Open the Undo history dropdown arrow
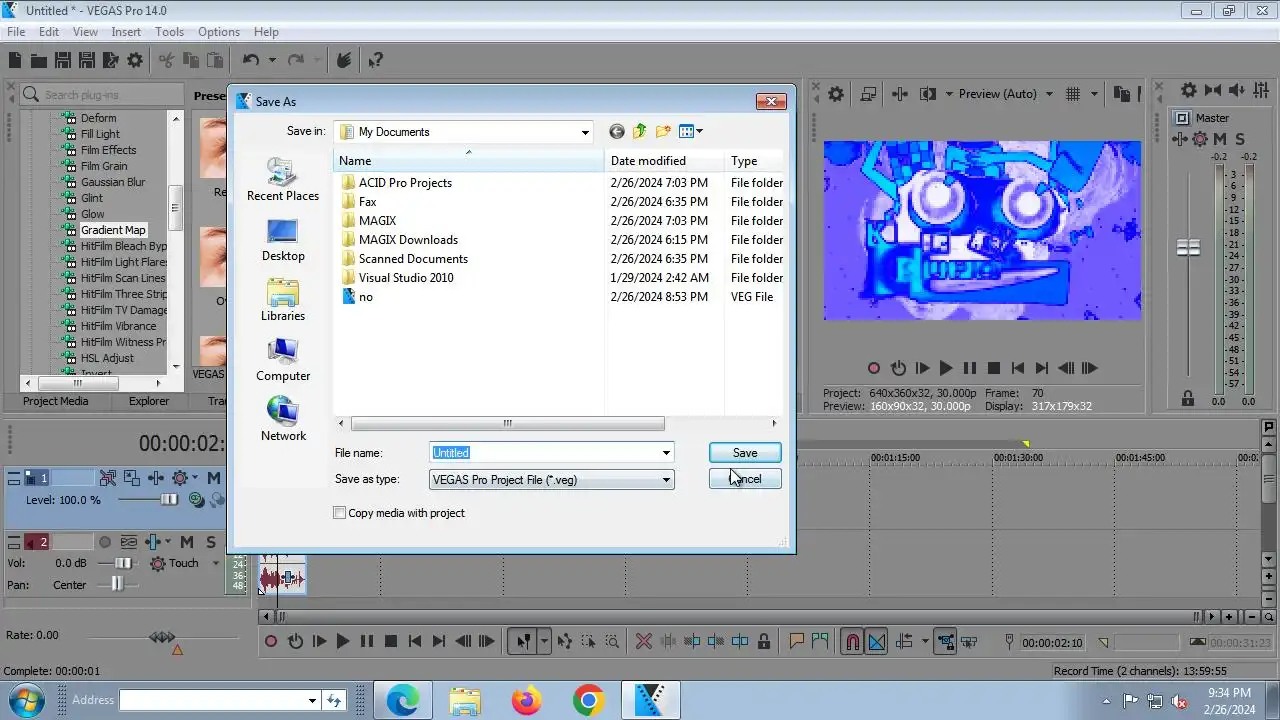Viewport: 1280px width, 720px height. (272, 61)
